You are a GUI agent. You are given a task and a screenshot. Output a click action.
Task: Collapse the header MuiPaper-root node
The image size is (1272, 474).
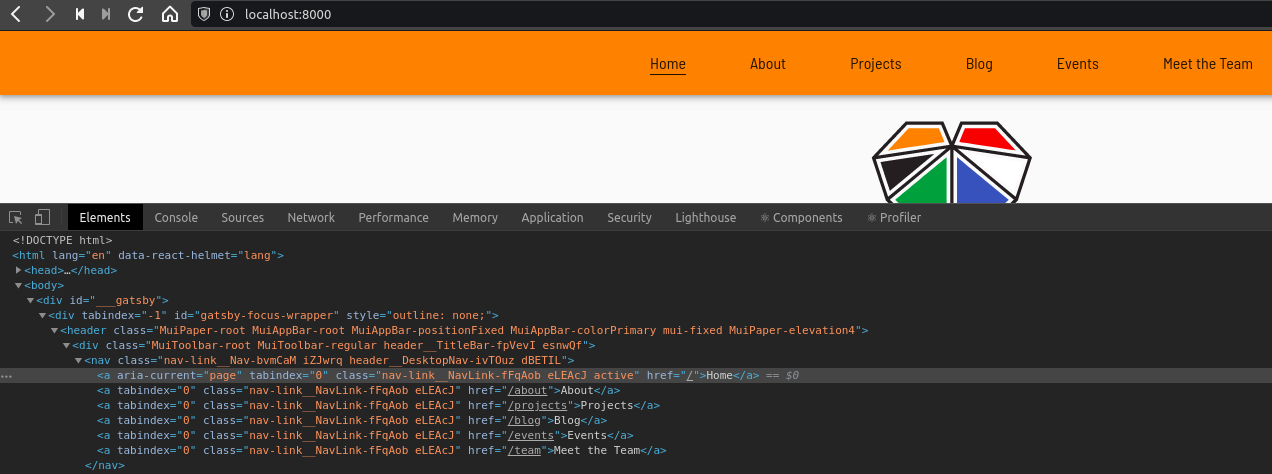click(54, 330)
